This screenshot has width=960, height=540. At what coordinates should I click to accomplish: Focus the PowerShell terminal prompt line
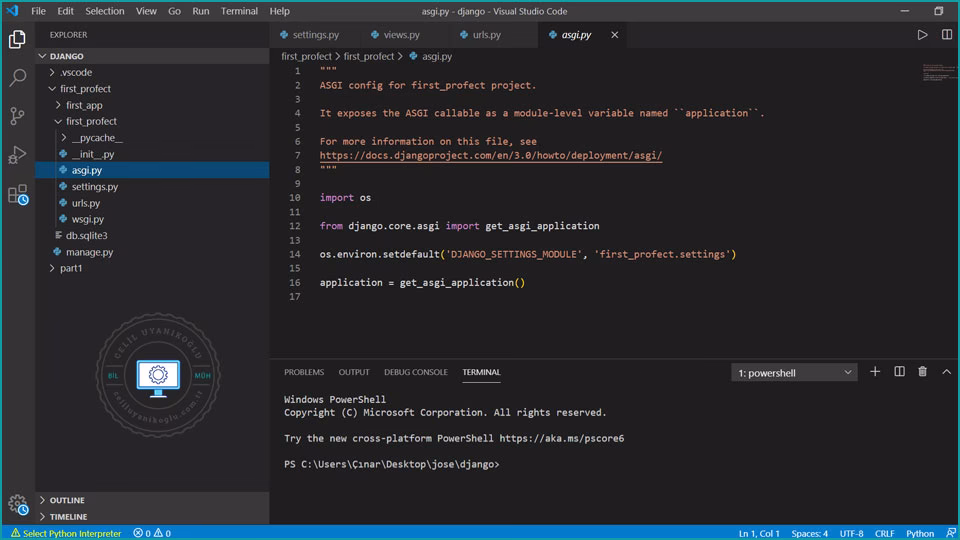(392, 464)
